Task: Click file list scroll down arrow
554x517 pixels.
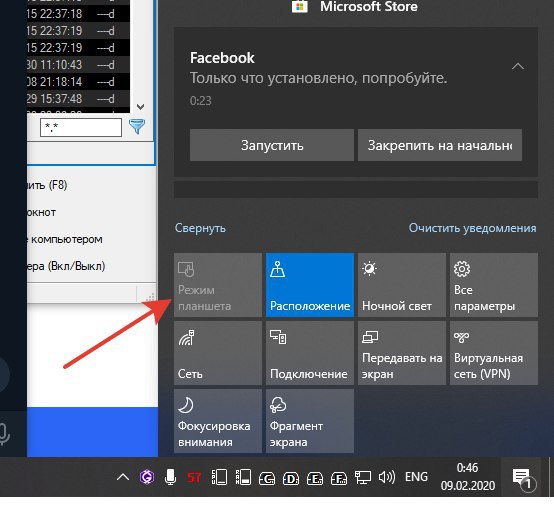Action: coord(140,106)
